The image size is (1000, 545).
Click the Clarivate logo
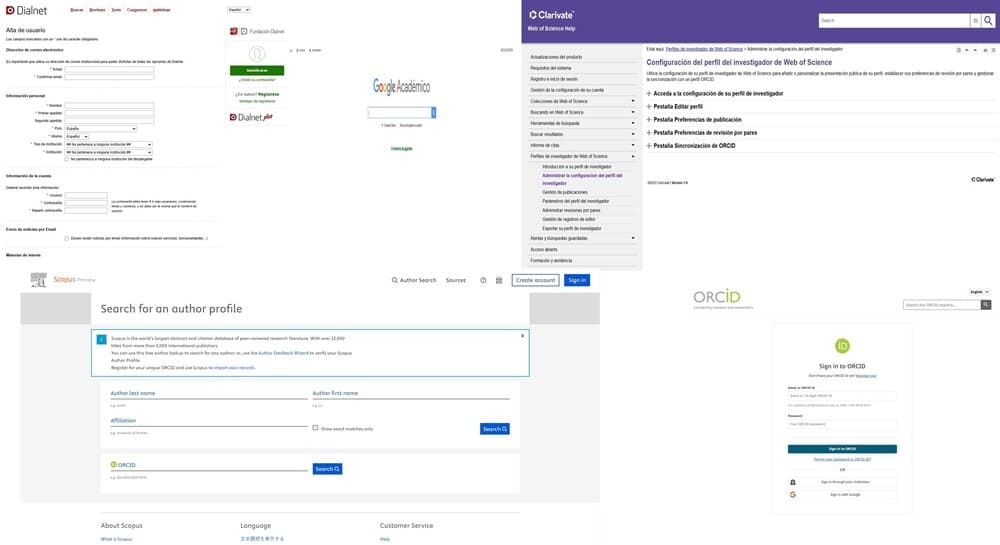point(552,14)
